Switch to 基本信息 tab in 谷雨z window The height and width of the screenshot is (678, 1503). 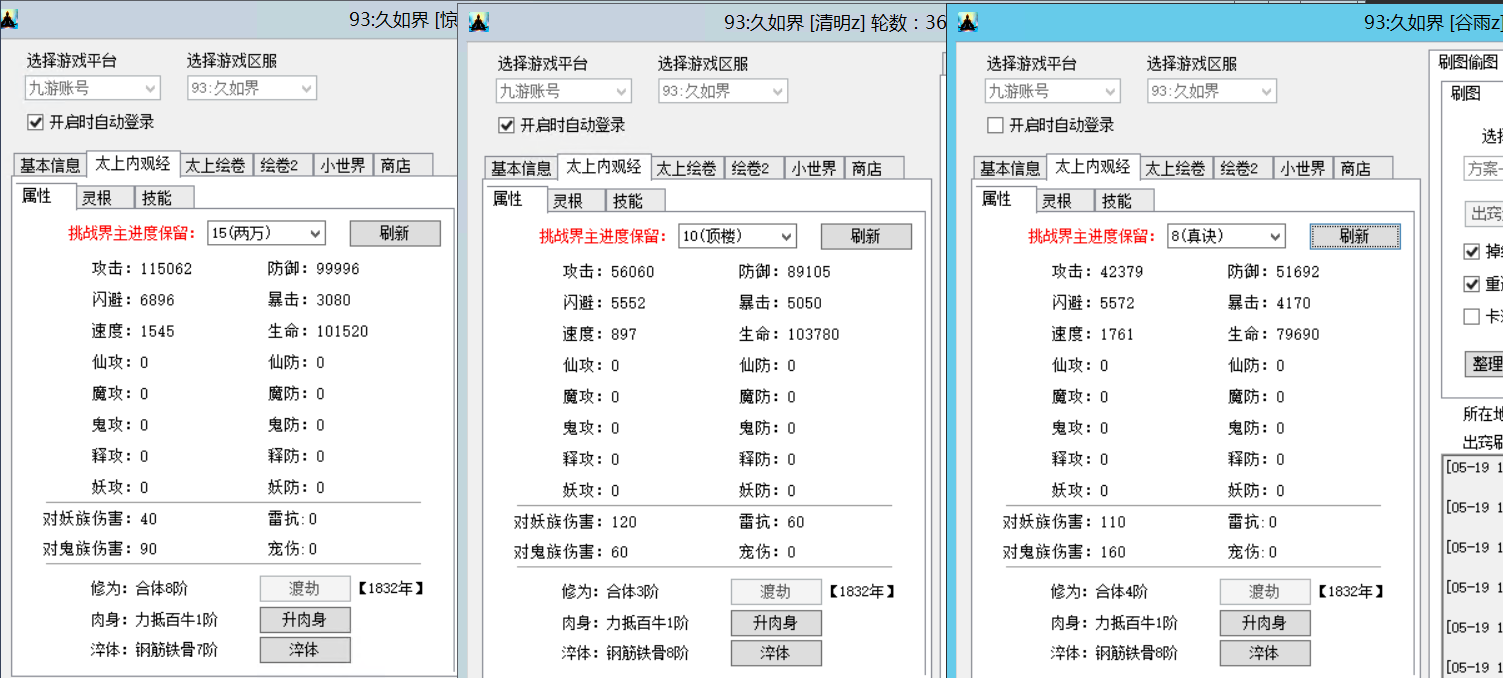(1010, 168)
